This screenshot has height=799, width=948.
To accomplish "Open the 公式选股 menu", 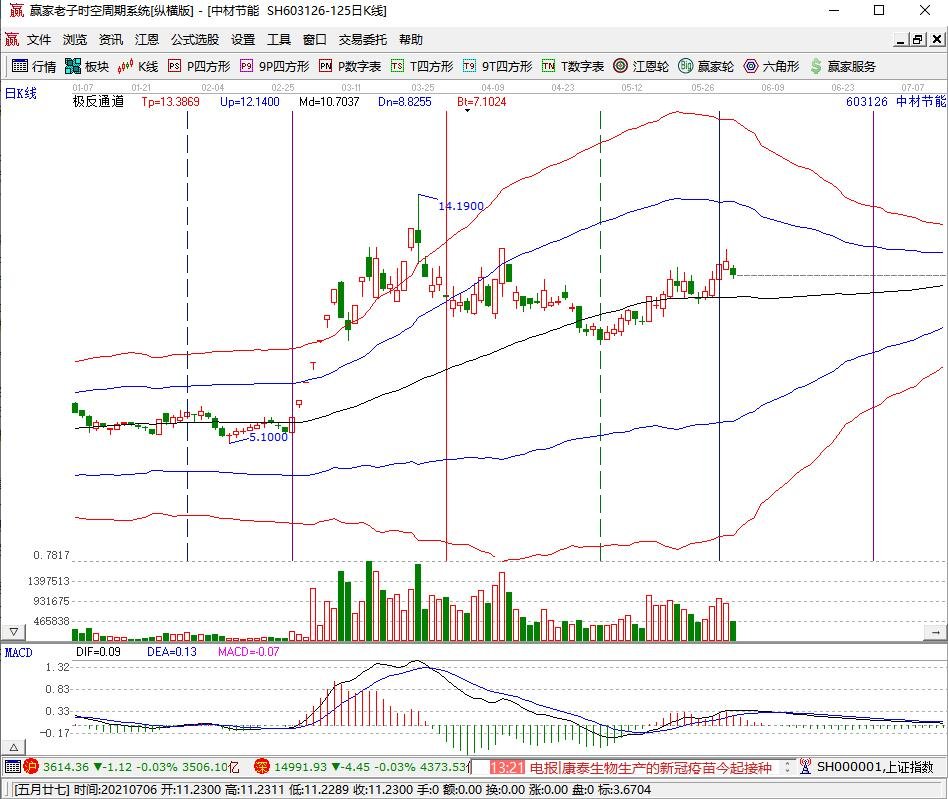I will 194,40.
